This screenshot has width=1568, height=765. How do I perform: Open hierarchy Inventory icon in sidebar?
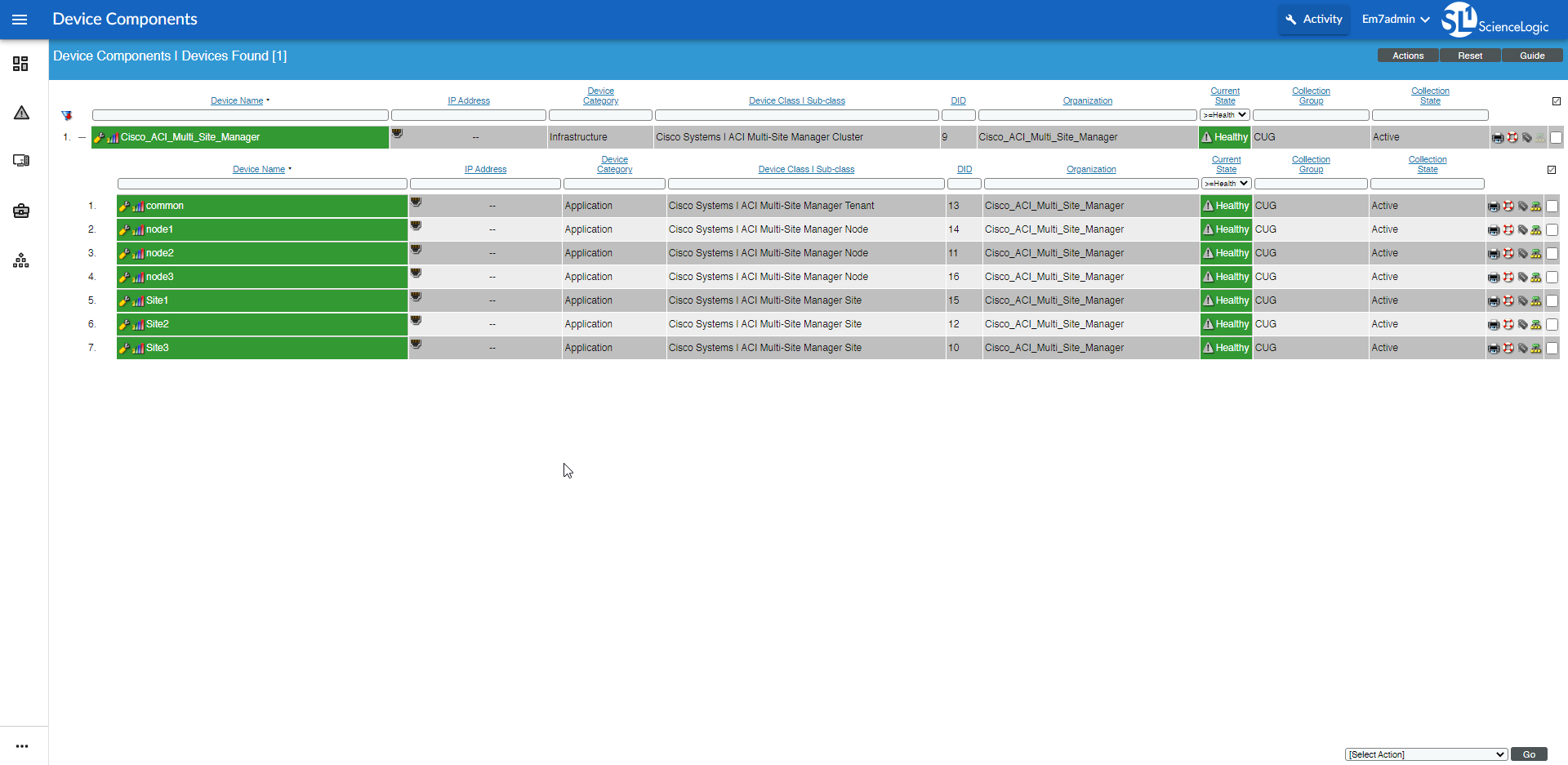click(21, 260)
